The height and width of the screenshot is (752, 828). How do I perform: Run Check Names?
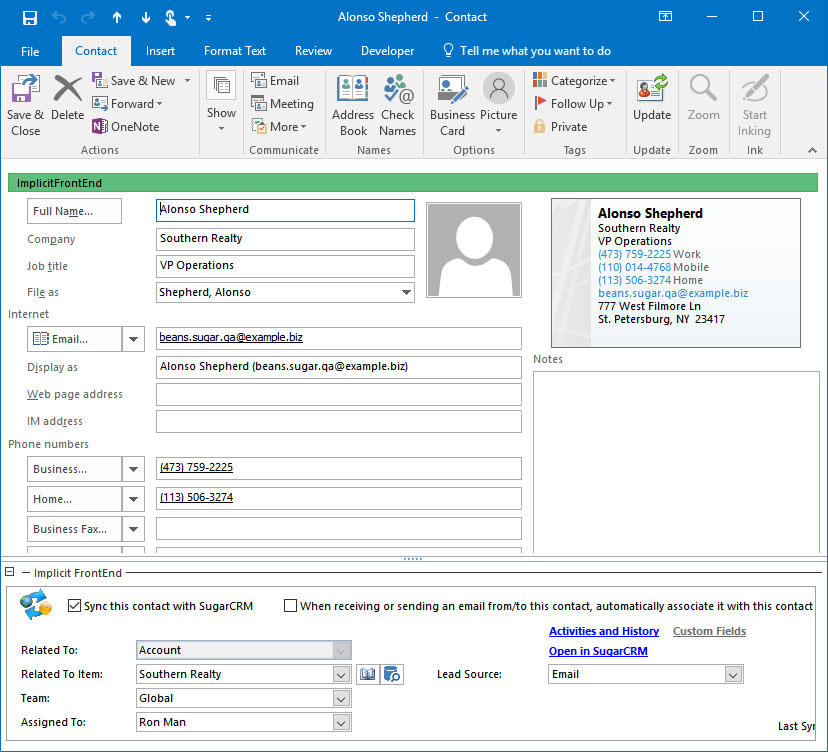coord(397,105)
